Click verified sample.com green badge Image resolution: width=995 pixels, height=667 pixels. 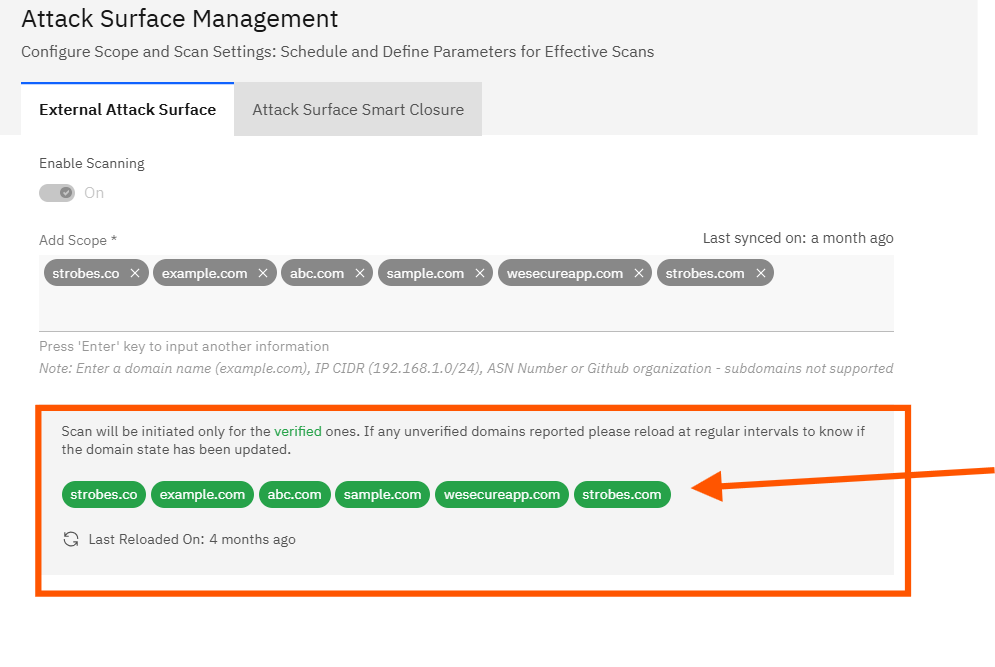[382, 494]
